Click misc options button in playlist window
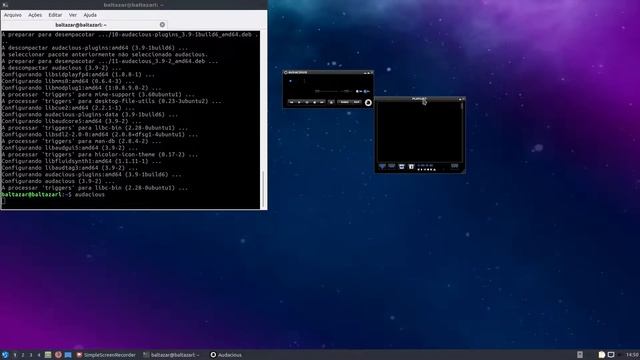 [411, 167]
